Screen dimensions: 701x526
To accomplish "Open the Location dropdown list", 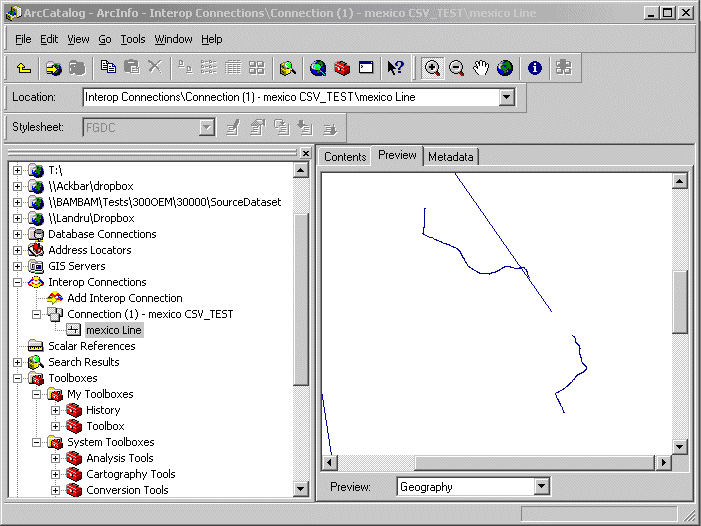I will point(506,98).
